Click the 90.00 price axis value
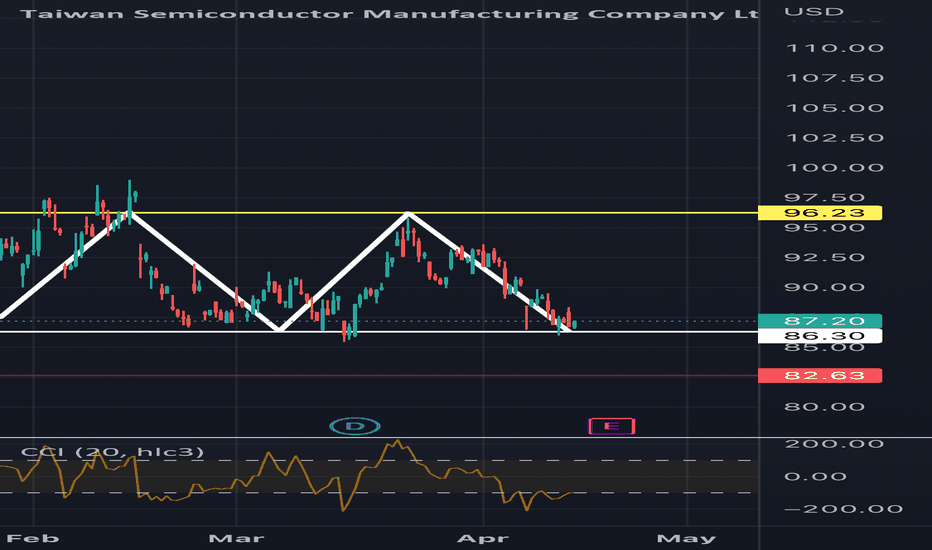932x550 pixels. pyautogui.click(x=824, y=287)
